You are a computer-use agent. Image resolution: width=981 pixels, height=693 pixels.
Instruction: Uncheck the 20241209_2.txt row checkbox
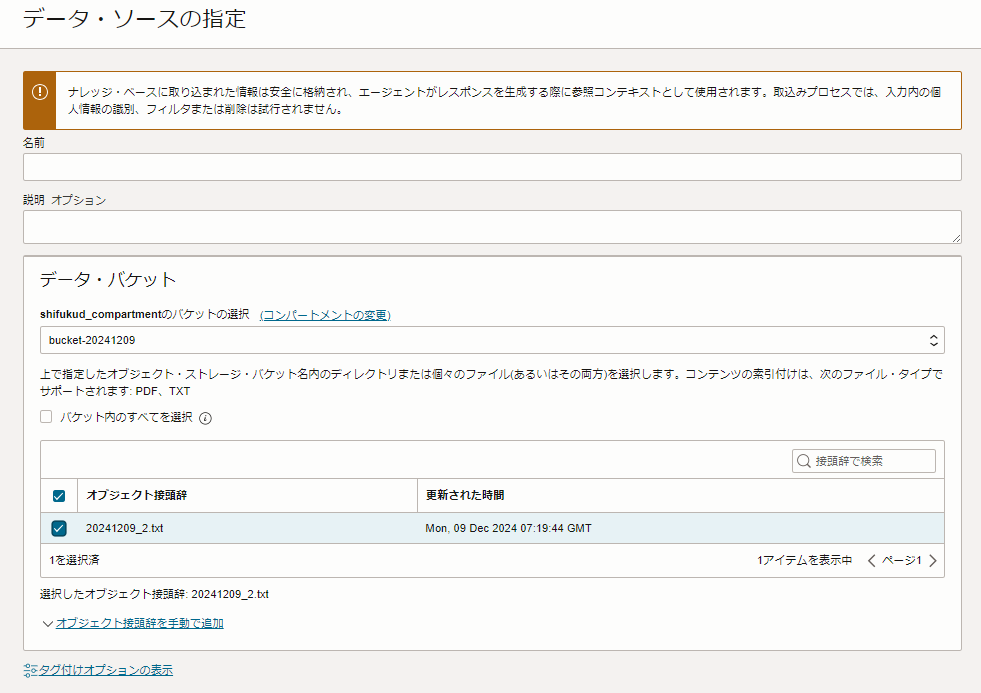(x=59, y=528)
